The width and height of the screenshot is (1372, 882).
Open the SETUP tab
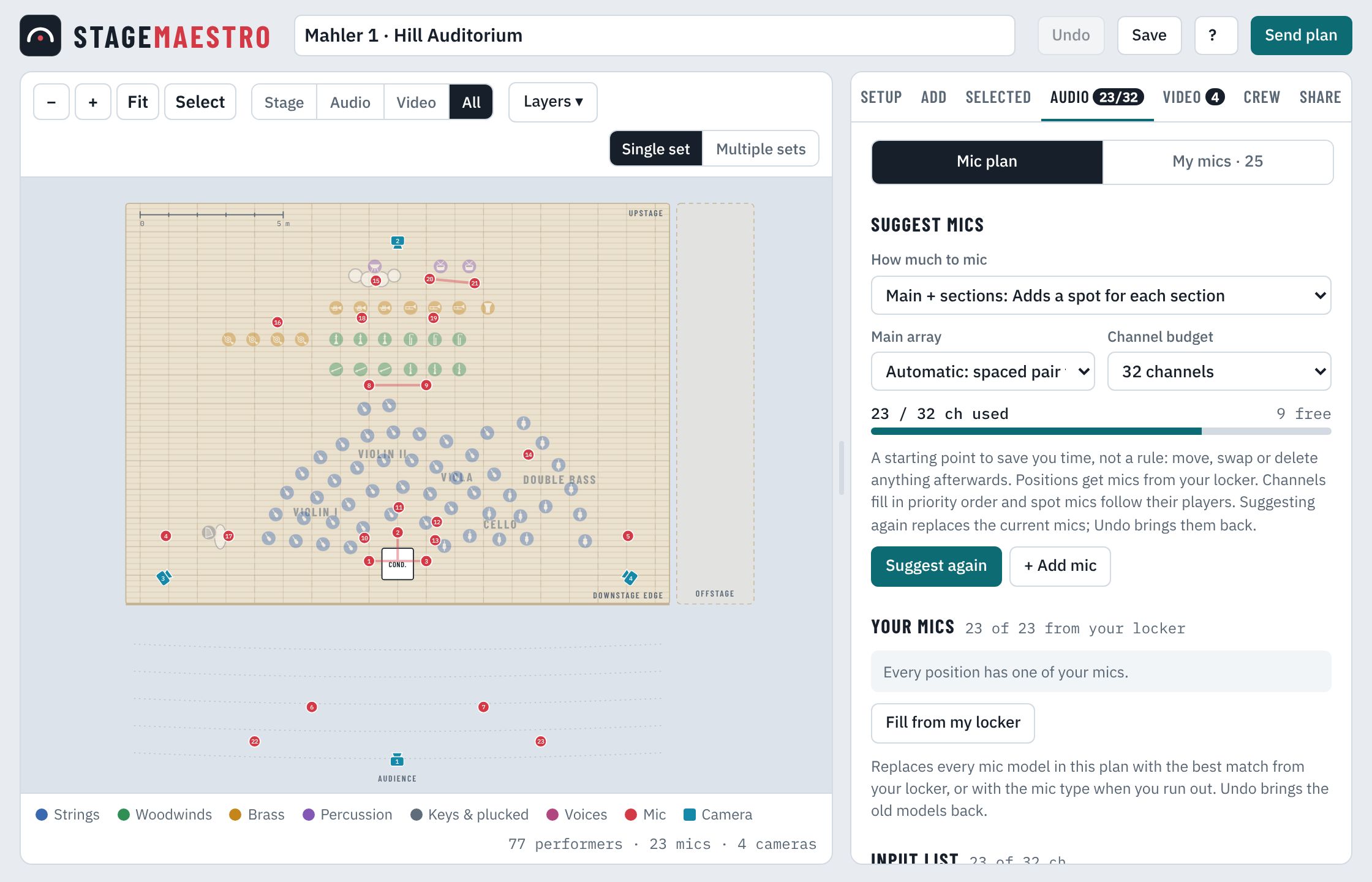[881, 97]
